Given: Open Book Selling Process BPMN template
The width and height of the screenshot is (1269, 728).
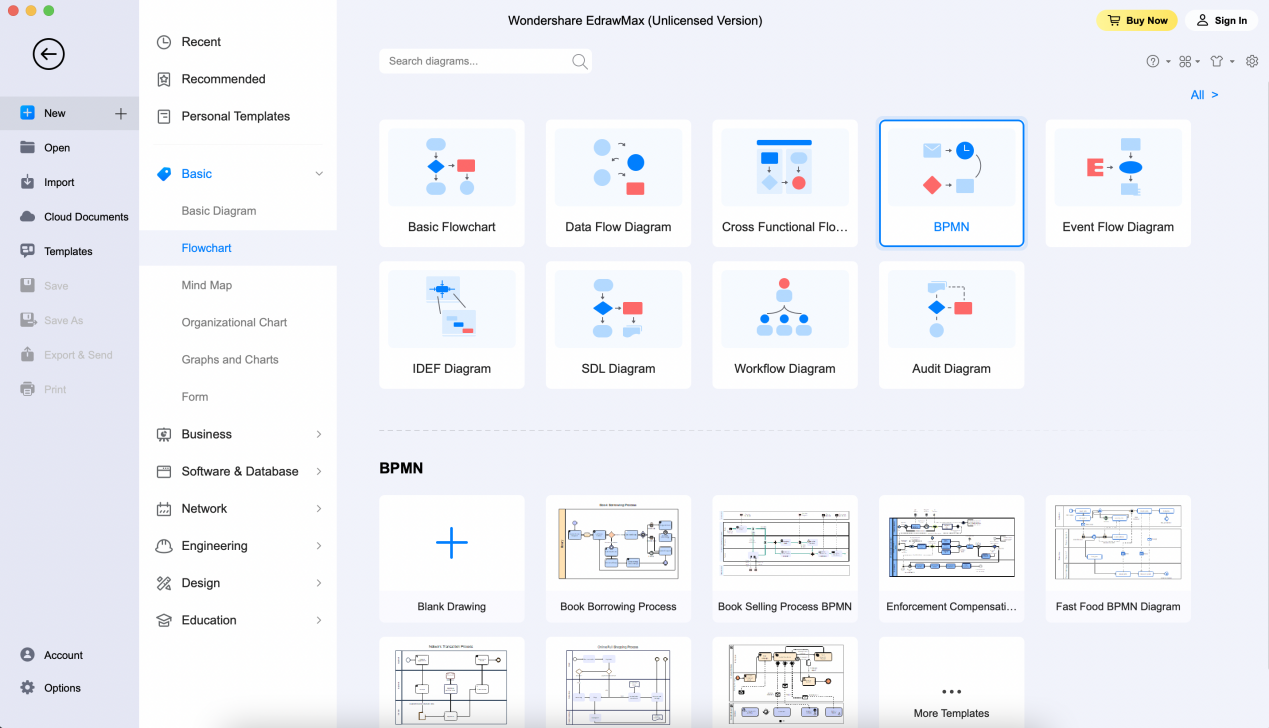Looking at the screenshot, I should tap(785, 559).
